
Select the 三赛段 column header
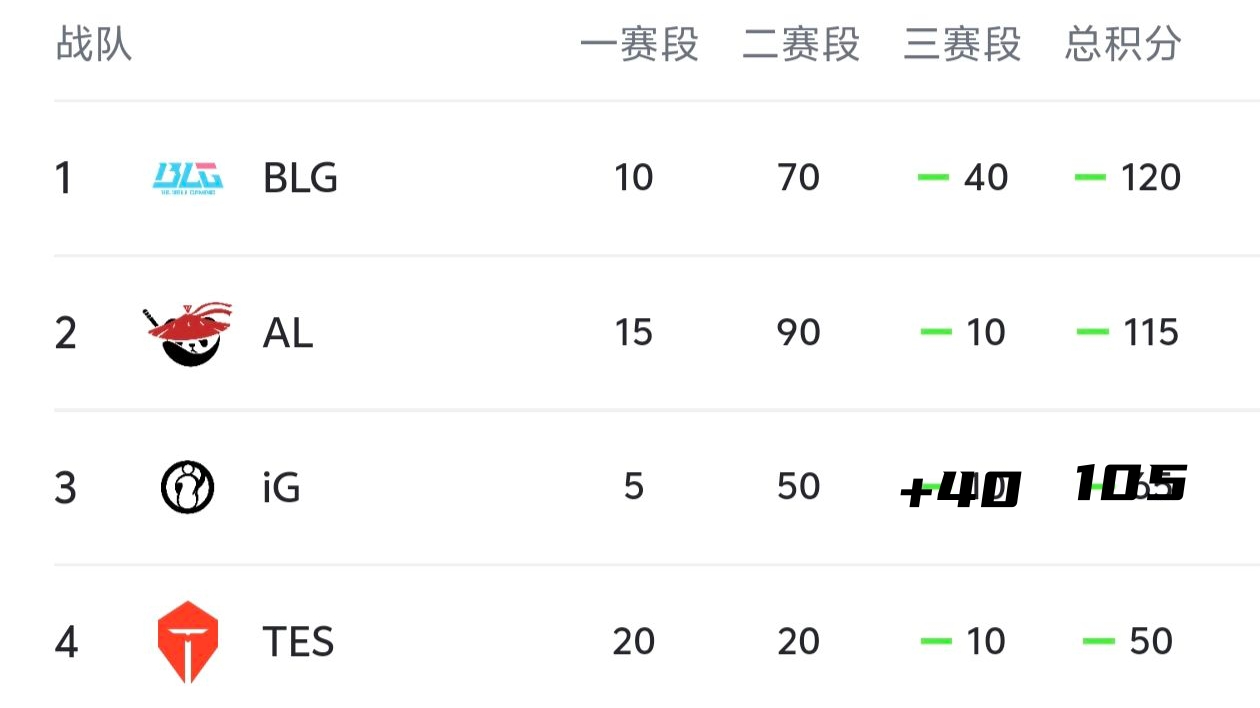click(962, 45)
